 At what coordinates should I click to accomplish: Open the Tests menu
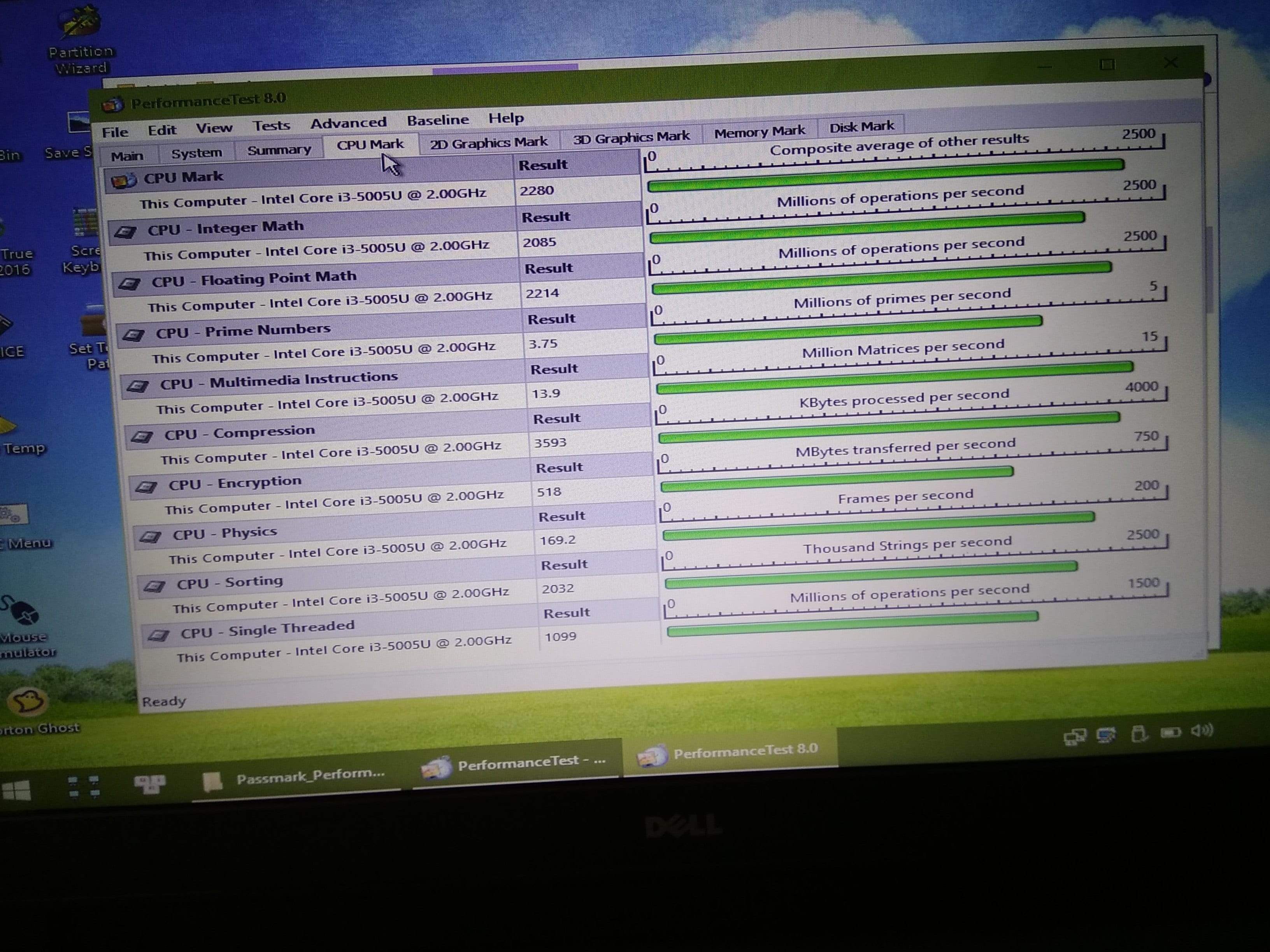(271, 126)
